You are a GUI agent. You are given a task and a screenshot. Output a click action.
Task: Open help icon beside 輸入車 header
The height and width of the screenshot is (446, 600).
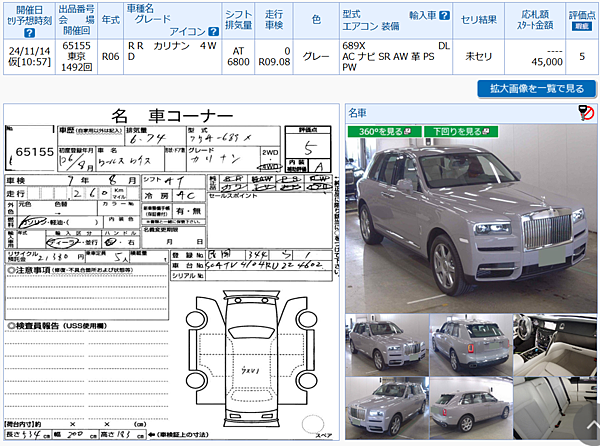click(x=444, y=15)
